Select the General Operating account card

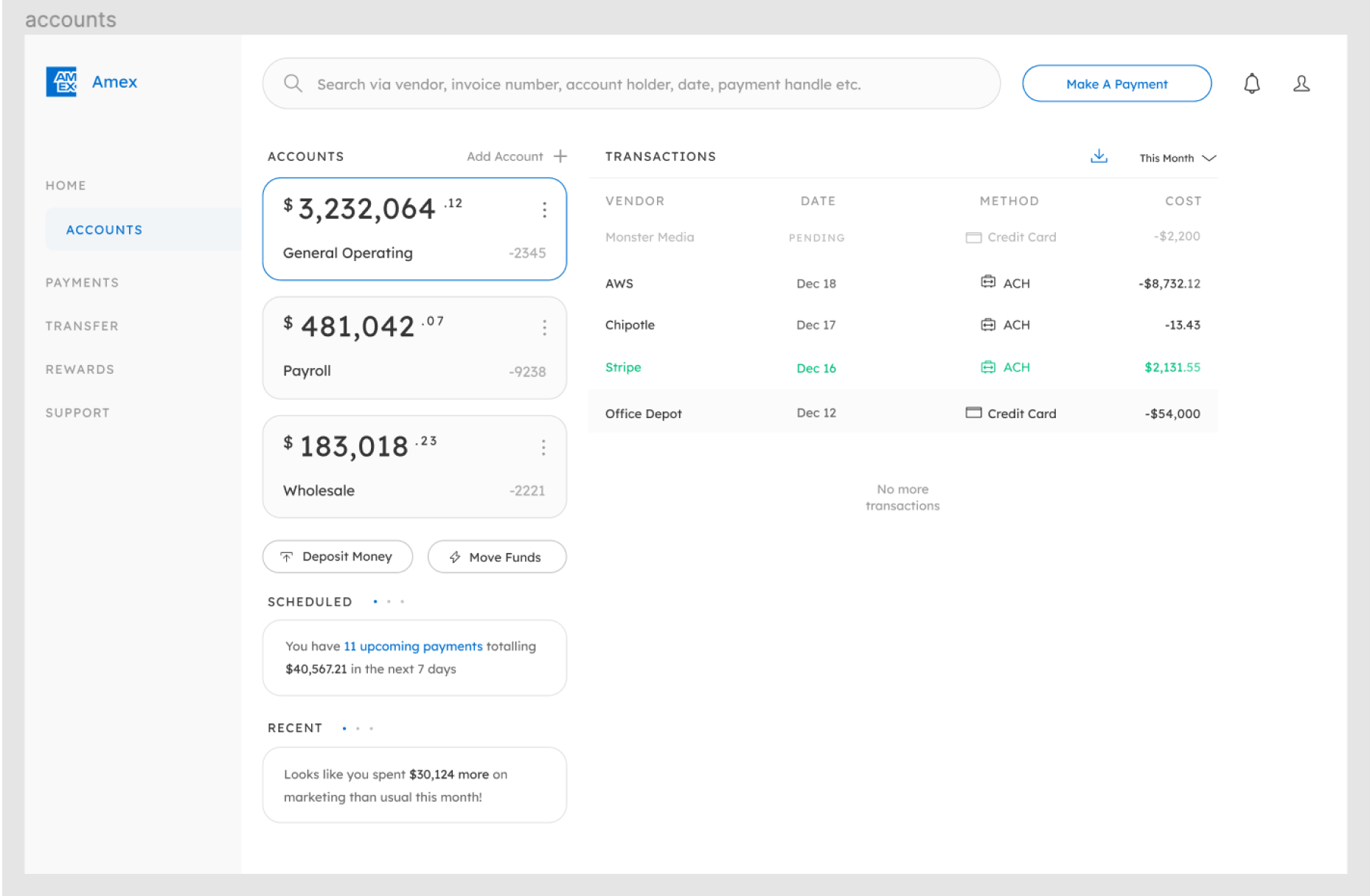tap(414, 229)
